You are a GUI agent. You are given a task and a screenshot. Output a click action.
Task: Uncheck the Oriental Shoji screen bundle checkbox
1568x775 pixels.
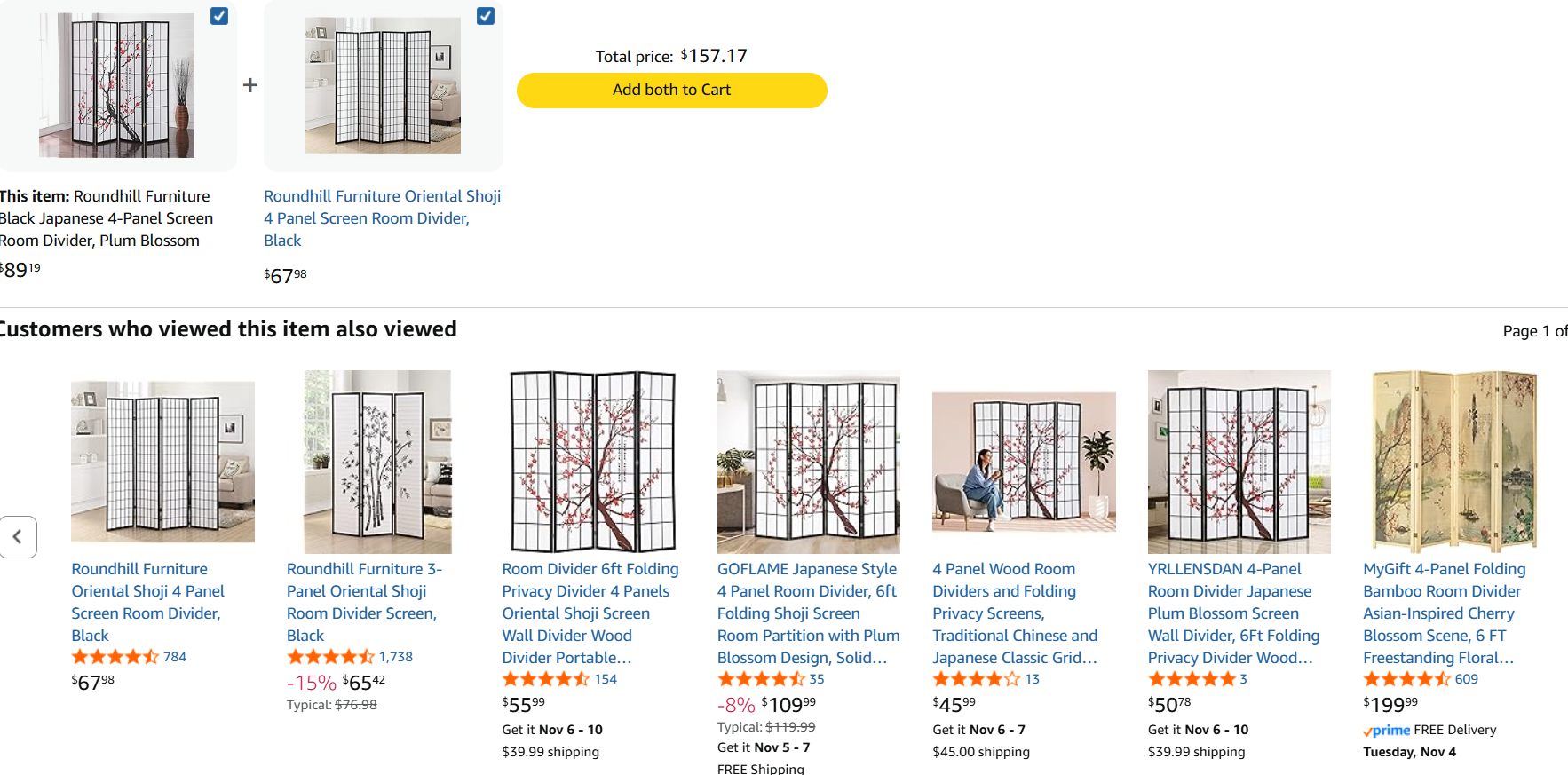click(486, 16)
